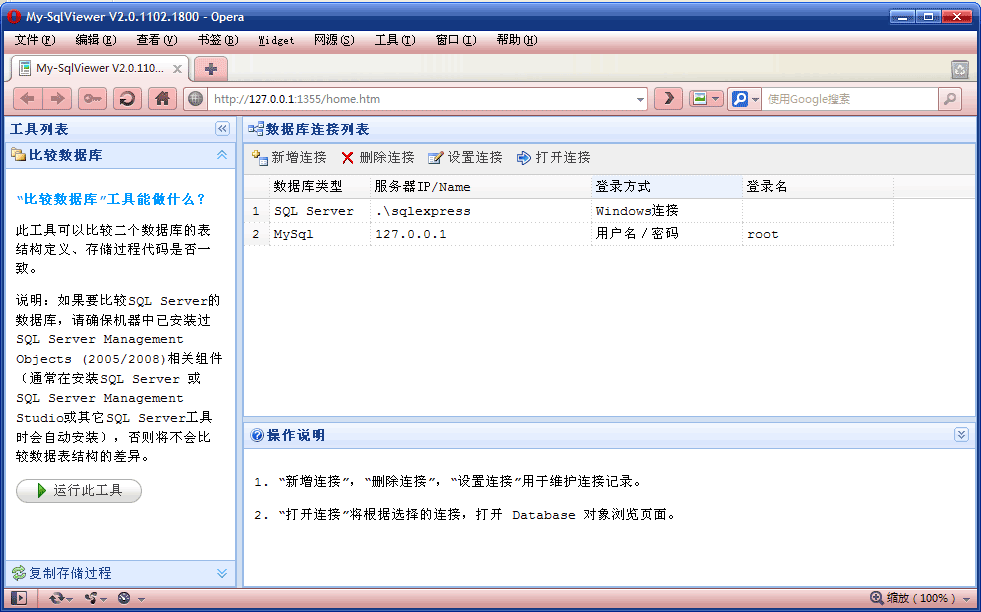
Task: Open the image display mode dropdown arrow
Action: tap(716, 99)
